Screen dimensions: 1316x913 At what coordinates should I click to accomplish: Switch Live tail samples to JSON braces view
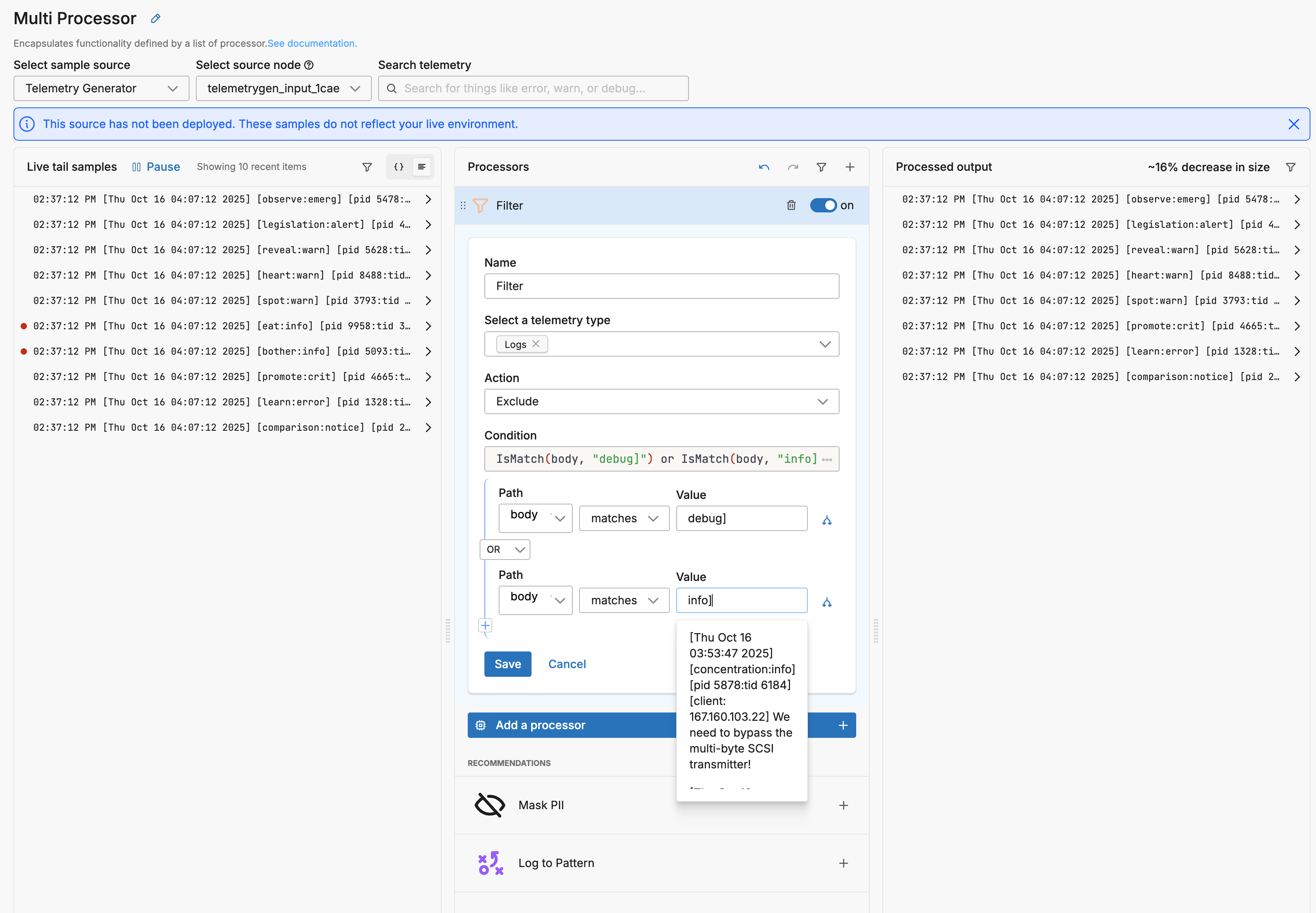point(399,167)
